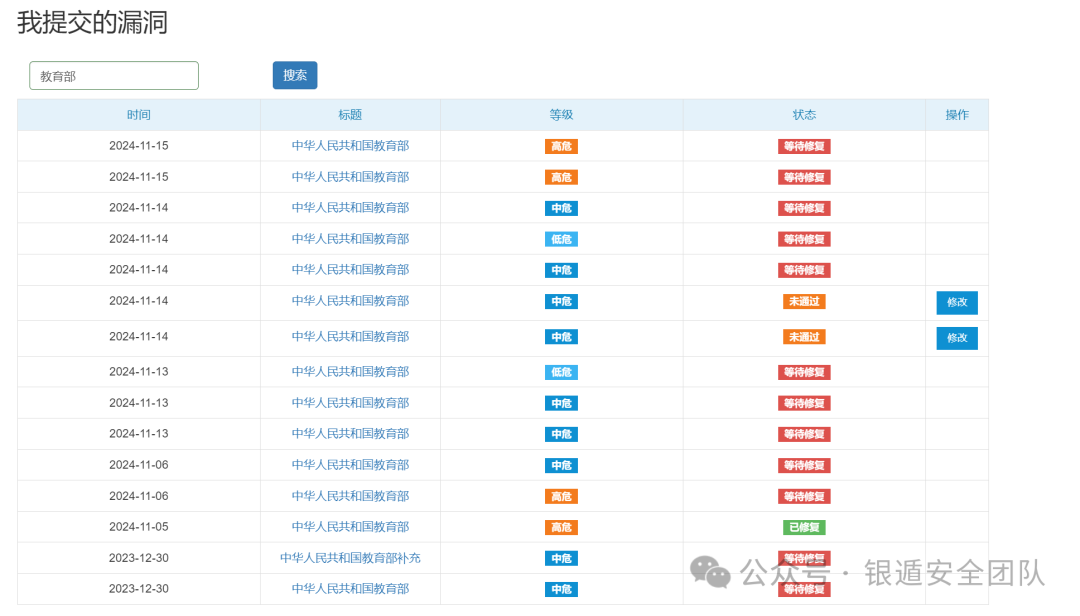
Task: Click the date cell of the 2024-11-13 低危 row
Action: 138,372
